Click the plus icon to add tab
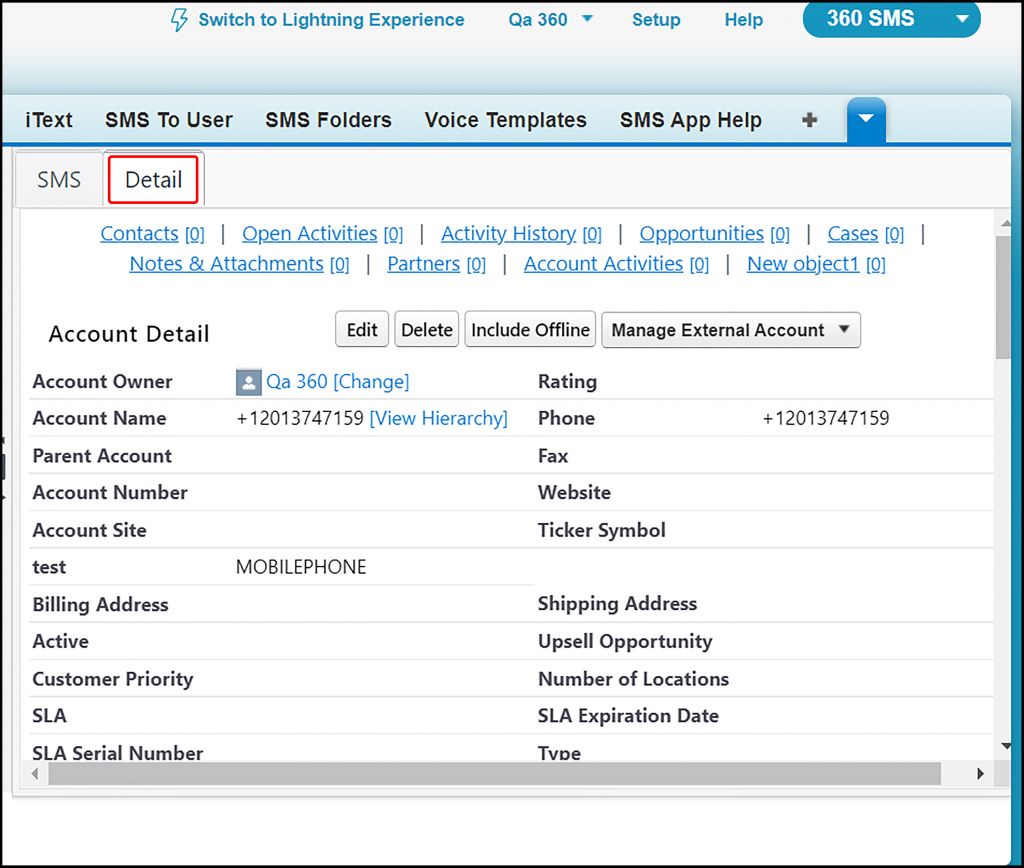This screenshot has width=1024, height=868. (810, 120)
